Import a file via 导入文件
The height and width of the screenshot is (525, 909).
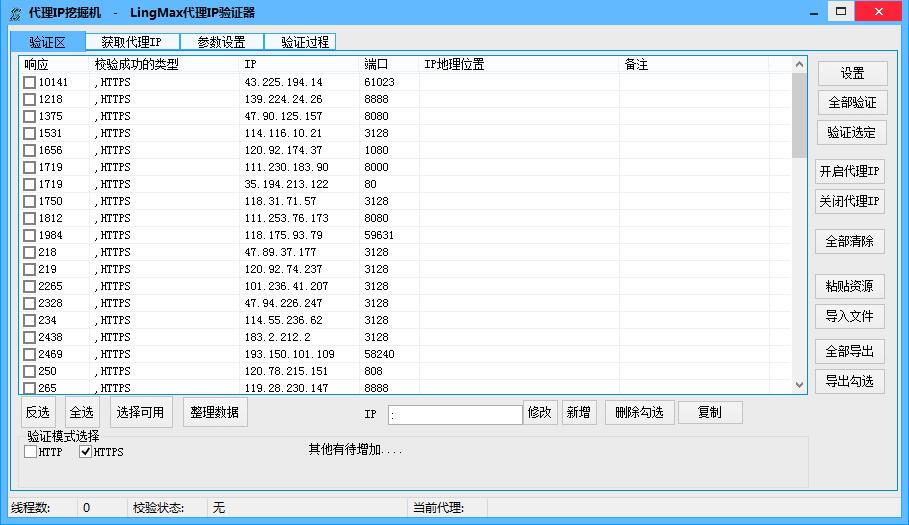point(850,316)
